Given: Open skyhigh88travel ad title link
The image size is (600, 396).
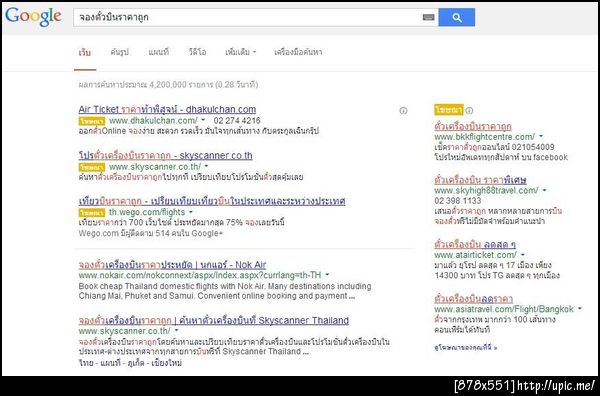Looking at the screenshot, I should (x=480, y=180).
